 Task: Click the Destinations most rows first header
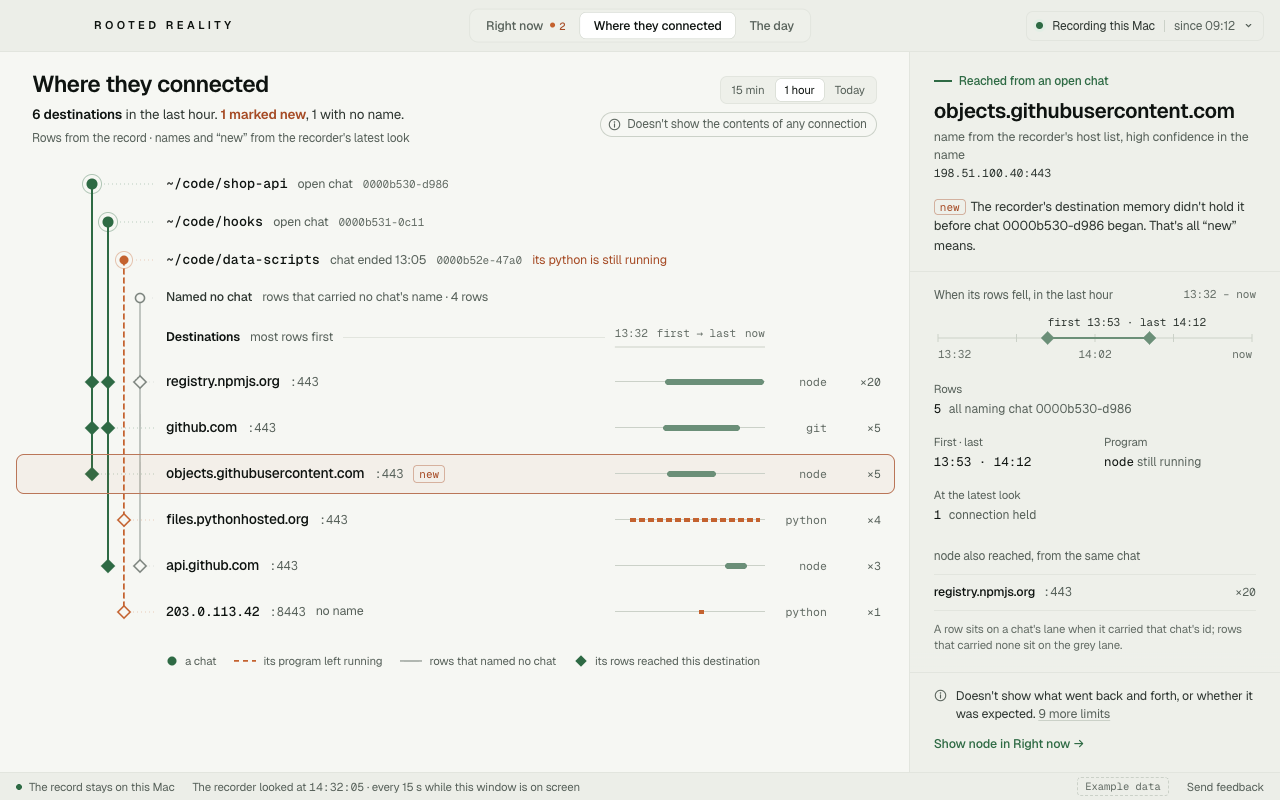(250, 337)
